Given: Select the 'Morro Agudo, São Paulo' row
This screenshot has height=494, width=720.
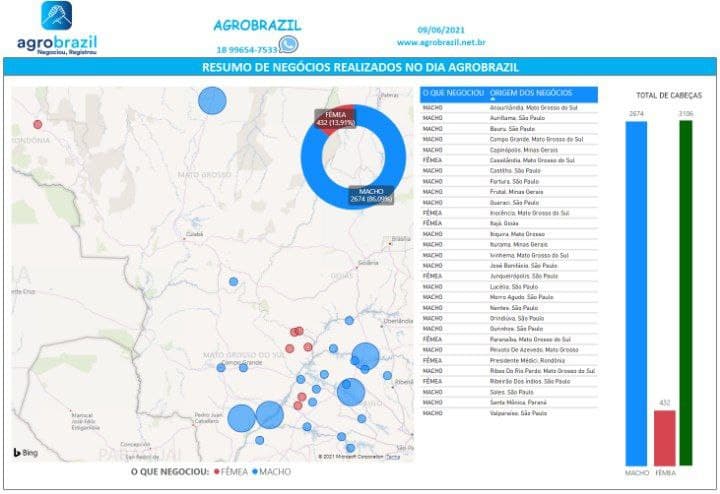Looking at the screenshot, I should pos(509,298).
